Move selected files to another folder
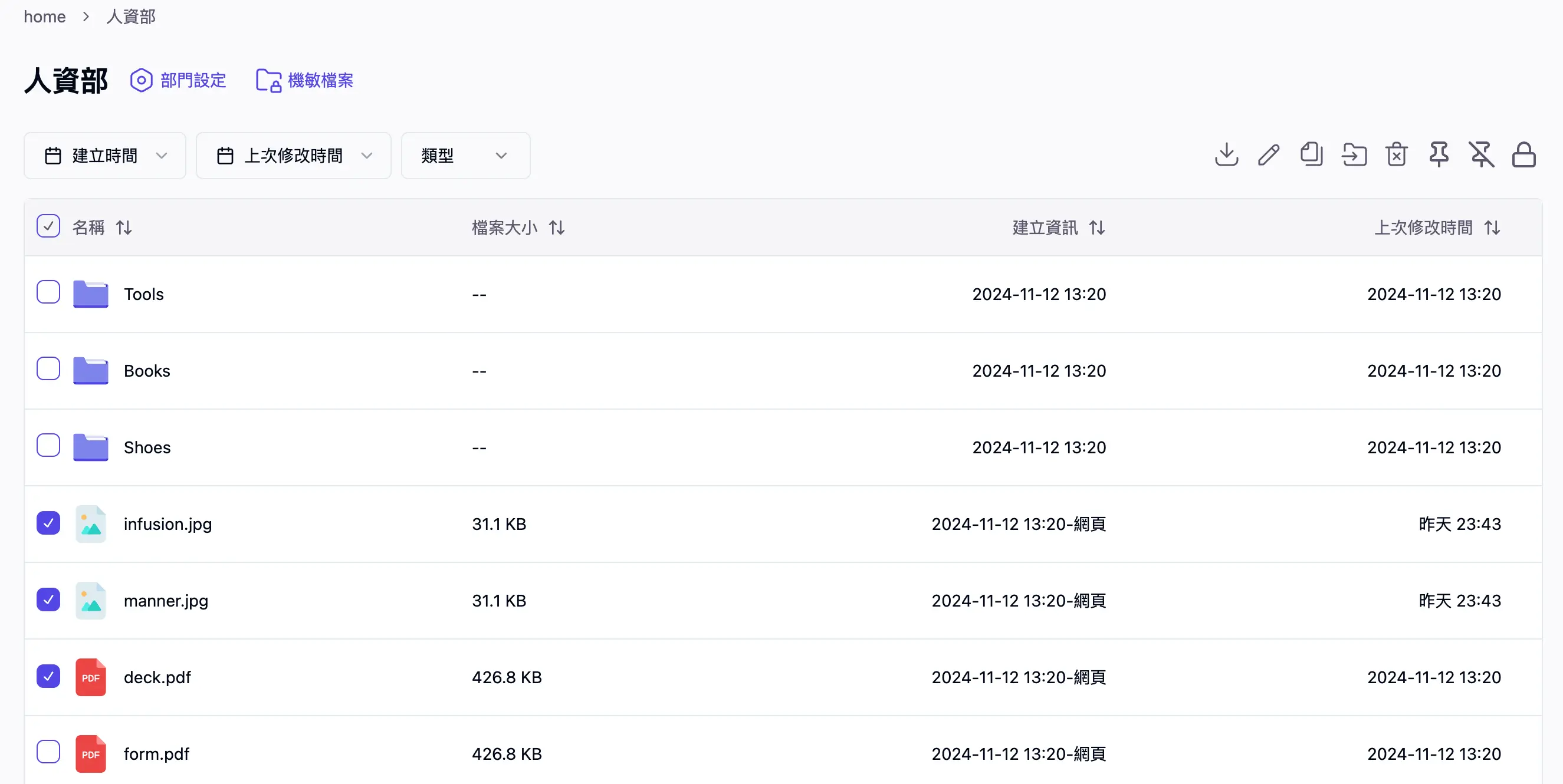Image resolution: width=1563 pixels, height=784 pixels. point(1354,155)
